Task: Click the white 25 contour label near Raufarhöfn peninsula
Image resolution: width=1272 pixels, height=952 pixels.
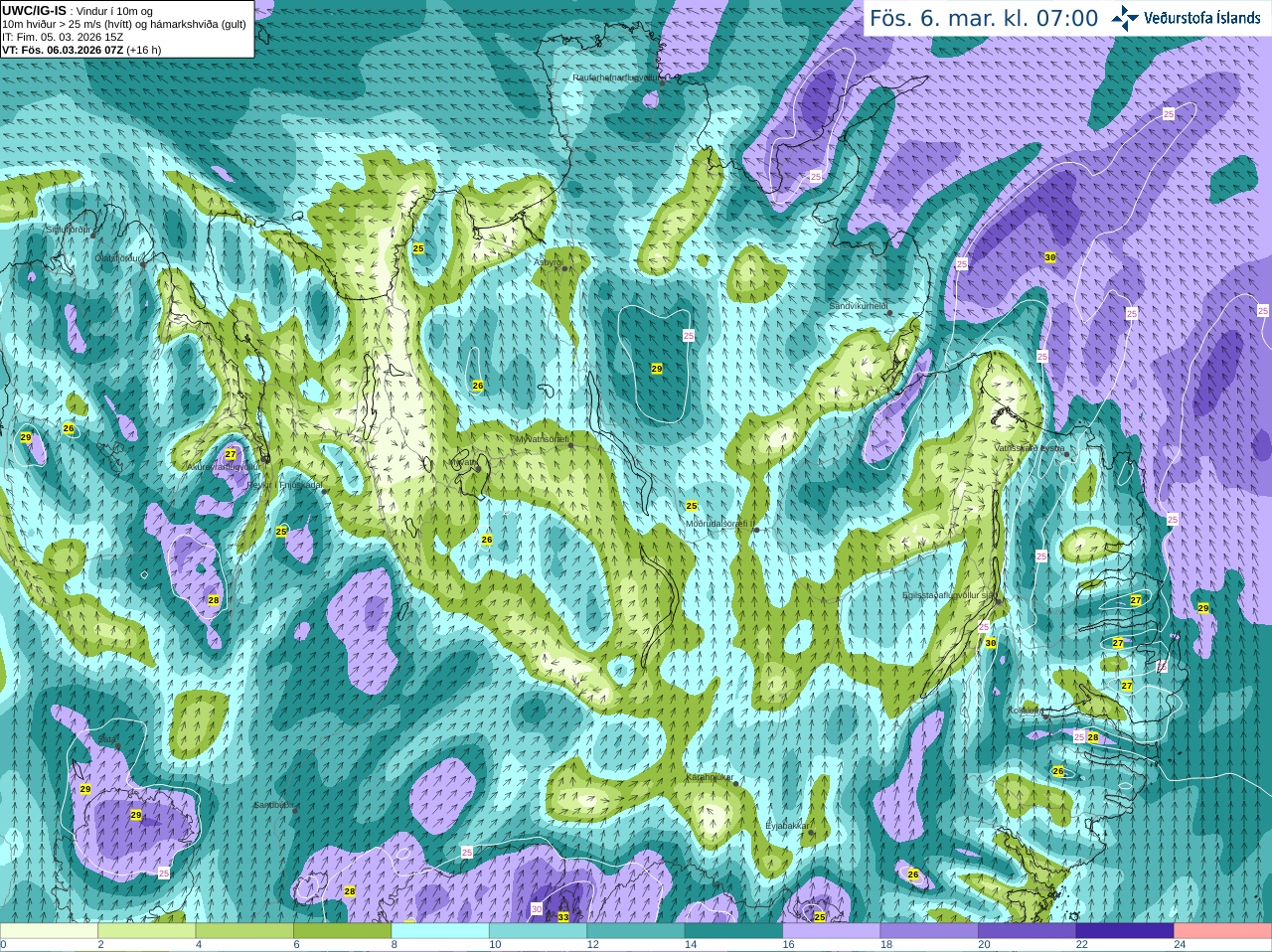Action: (x=816, y=176)
